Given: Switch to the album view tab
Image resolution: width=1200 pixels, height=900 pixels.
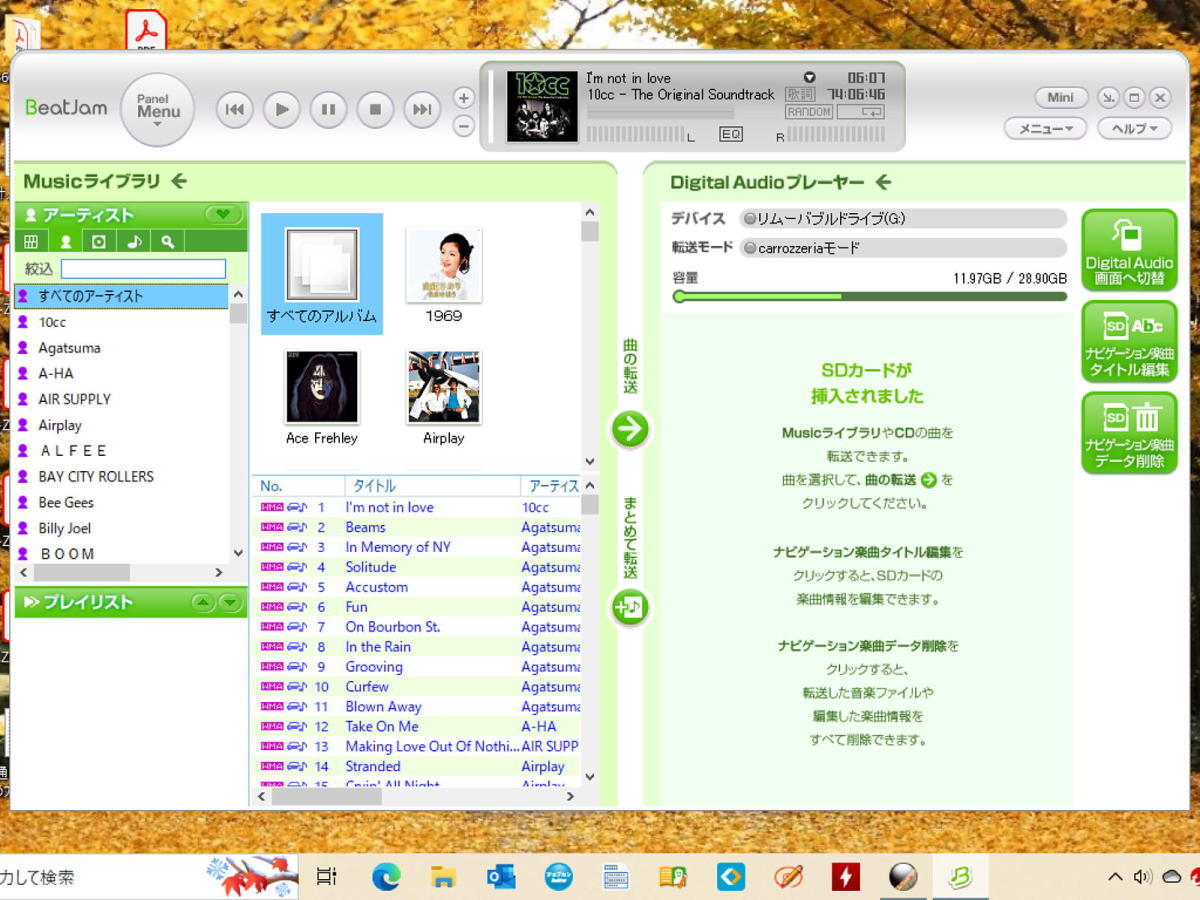Looking at the screenshot, I should (98, 242).
